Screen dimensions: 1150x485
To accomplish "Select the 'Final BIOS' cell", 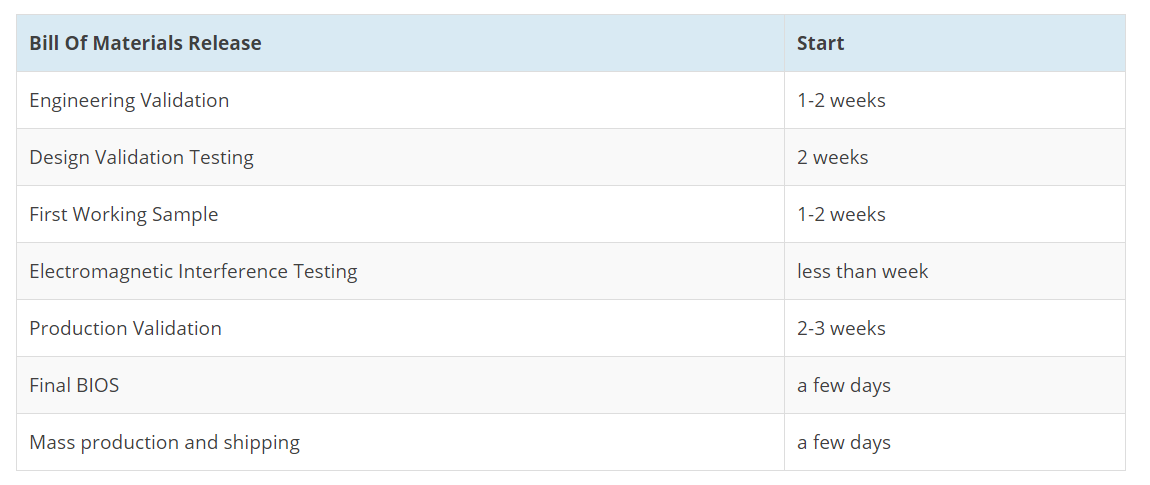I will 400,385.
